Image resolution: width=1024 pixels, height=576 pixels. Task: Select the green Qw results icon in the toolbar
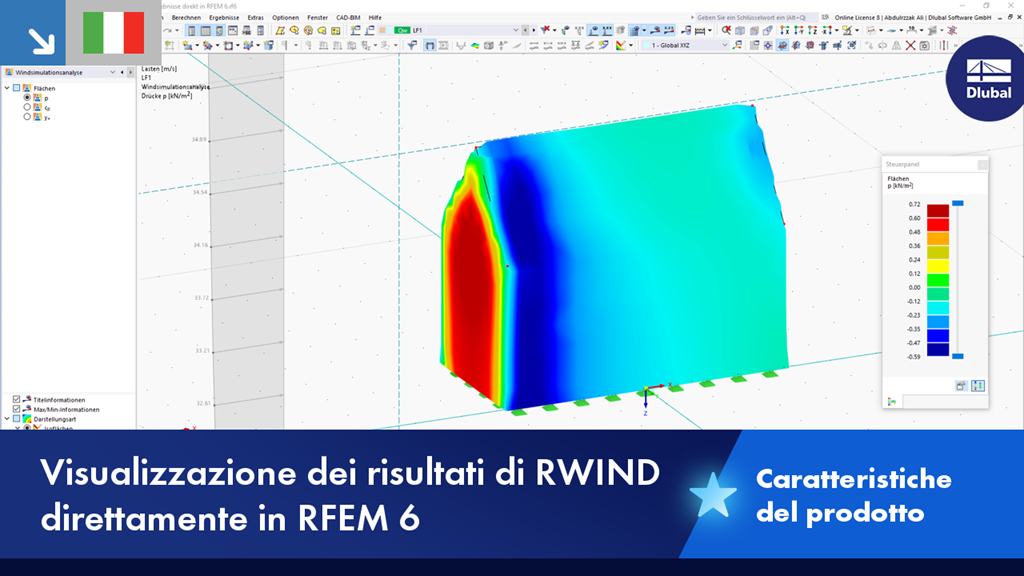pos(401,31)
